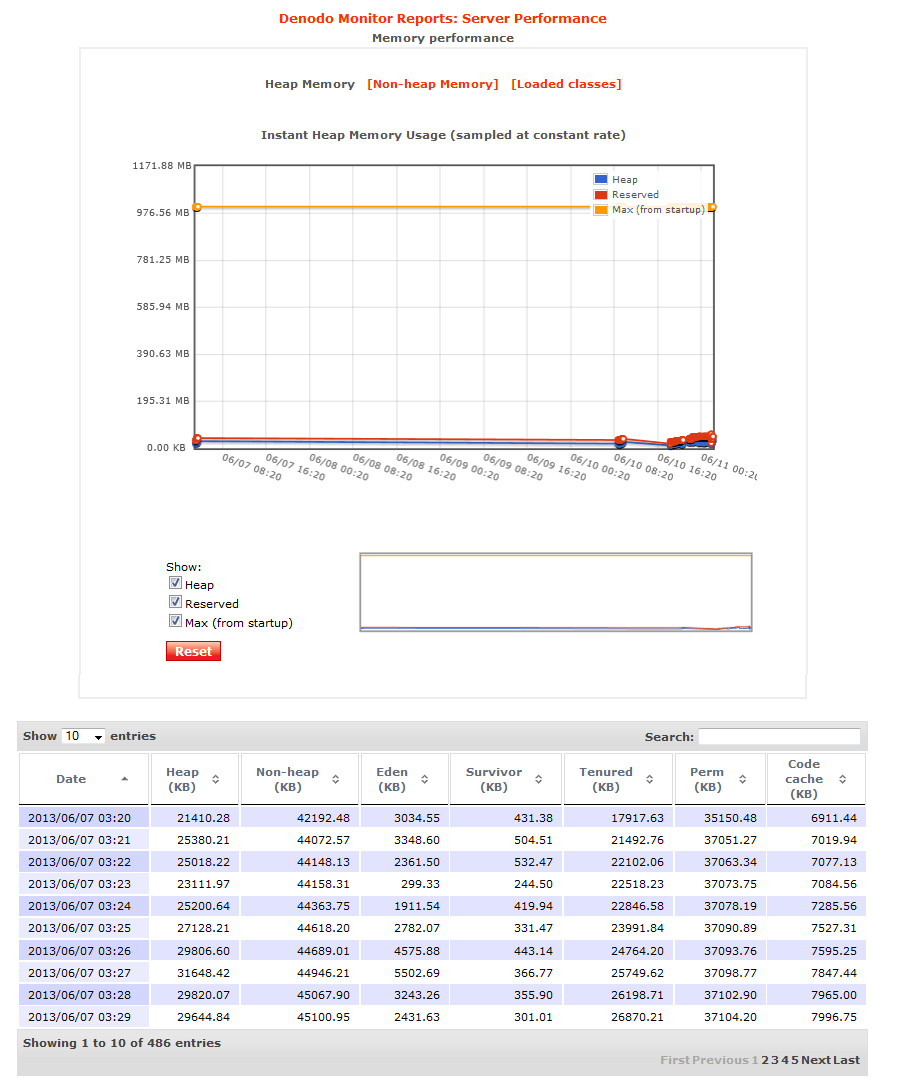Click Tenured value 17917.63

[637, 818]
